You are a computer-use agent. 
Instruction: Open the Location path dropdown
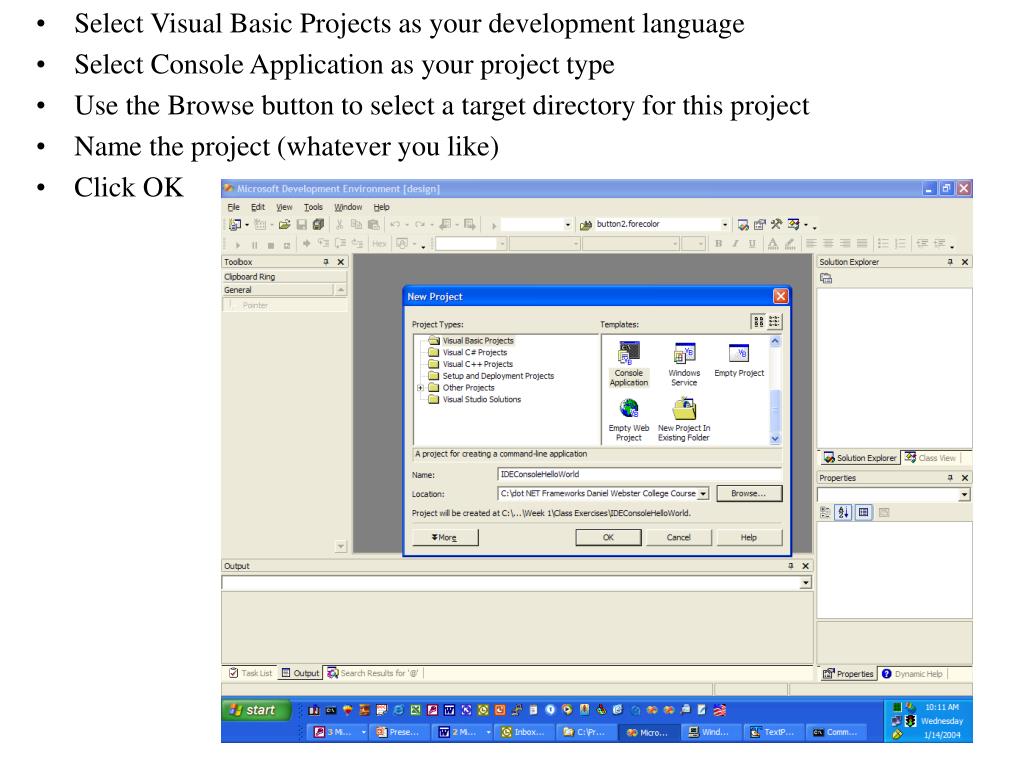point(703,494)
